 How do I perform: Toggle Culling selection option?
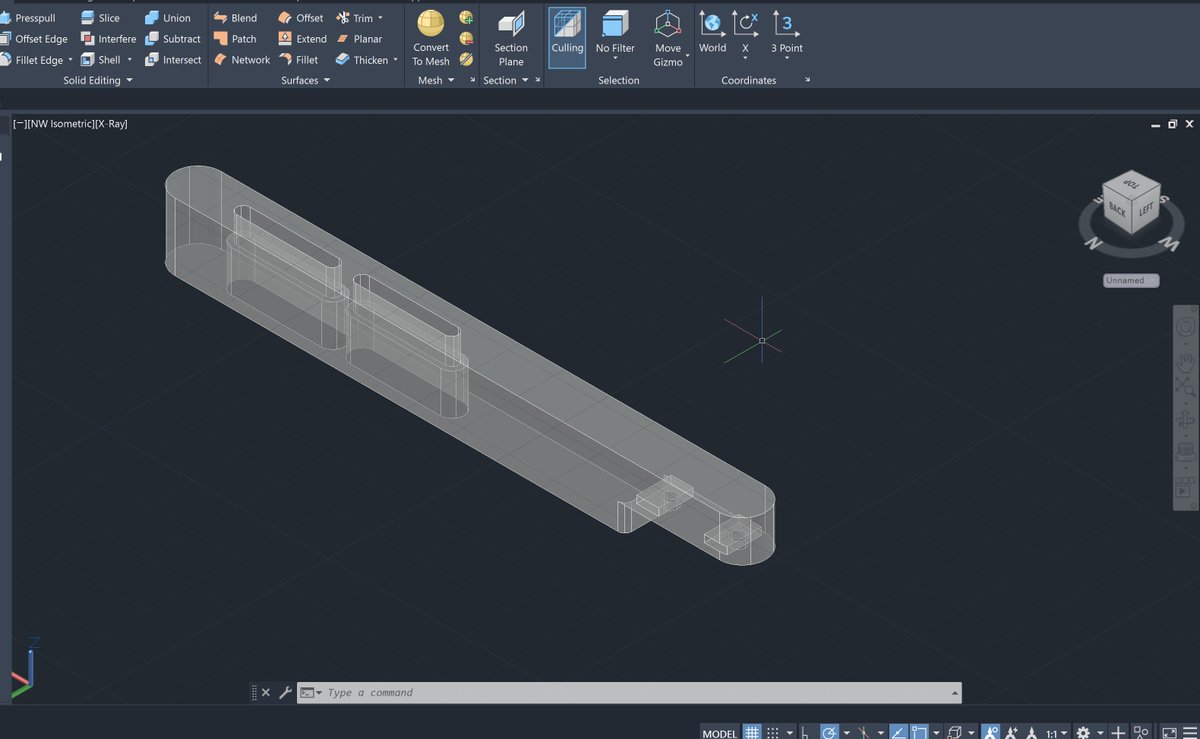(567, 37)
